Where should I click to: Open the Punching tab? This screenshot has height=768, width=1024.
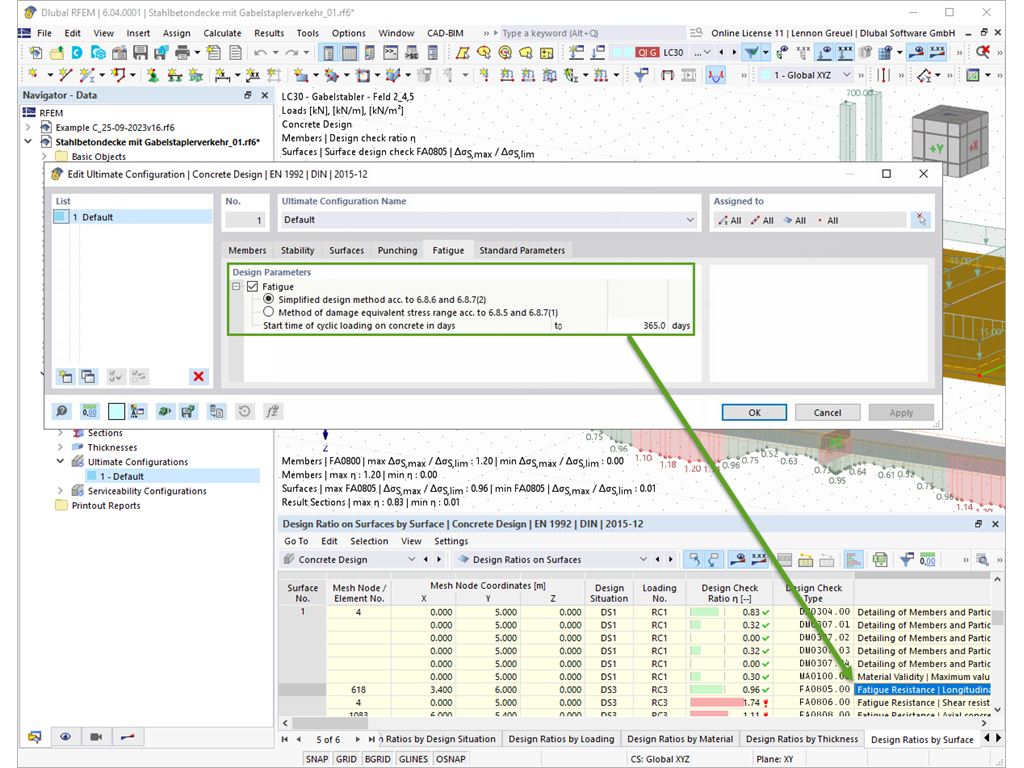(x=397, y=250)
